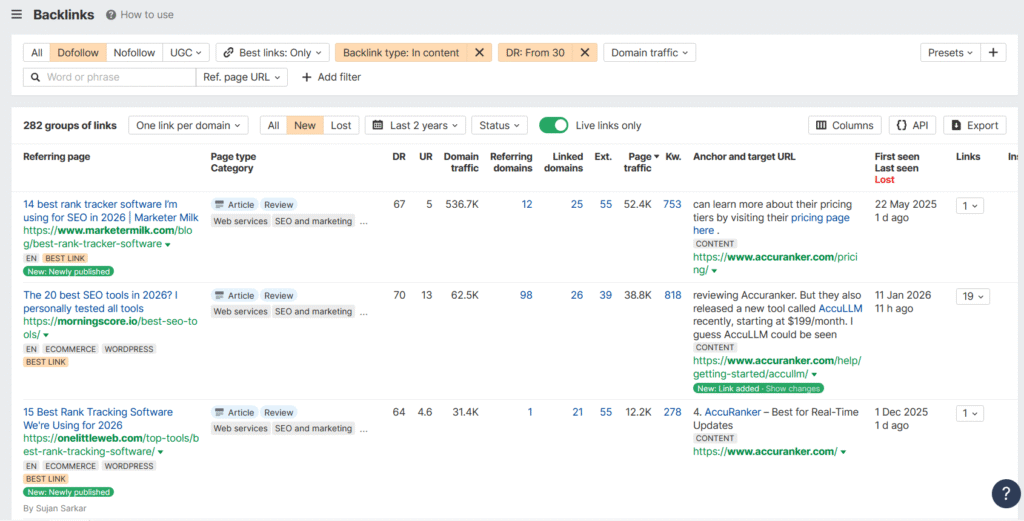Open the 14 best rank tracker software link
The height and width of the screenshot is (521, 1024).
(111, 211)
